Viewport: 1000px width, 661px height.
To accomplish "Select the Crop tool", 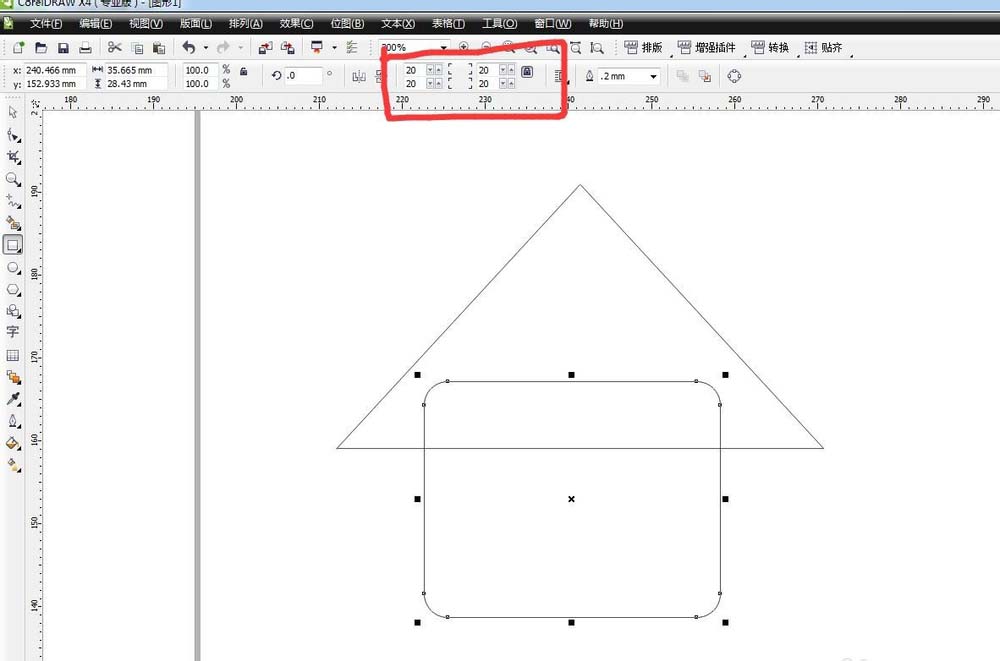I will [13, 157].
